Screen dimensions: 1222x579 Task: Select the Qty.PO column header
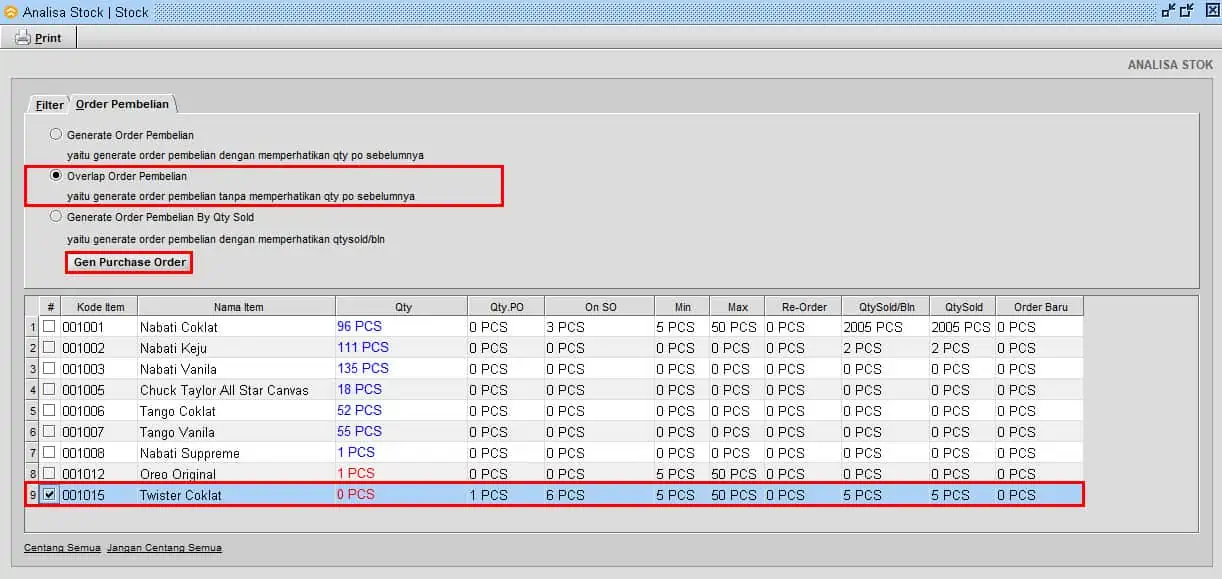pyautogui.click(x=507, y=307)
